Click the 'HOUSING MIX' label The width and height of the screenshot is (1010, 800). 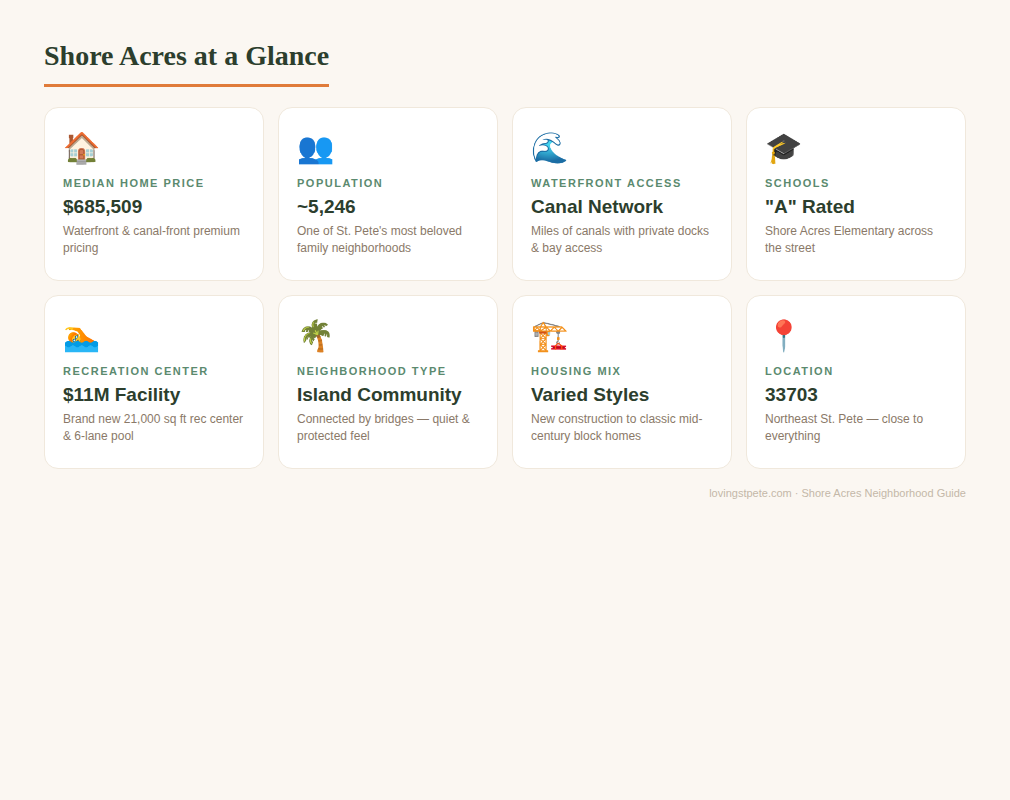click(576, 371)
